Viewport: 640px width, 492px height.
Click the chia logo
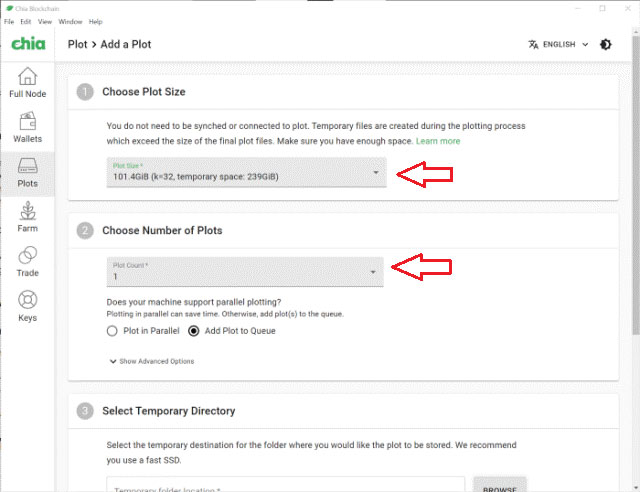[x=28, y=44]
